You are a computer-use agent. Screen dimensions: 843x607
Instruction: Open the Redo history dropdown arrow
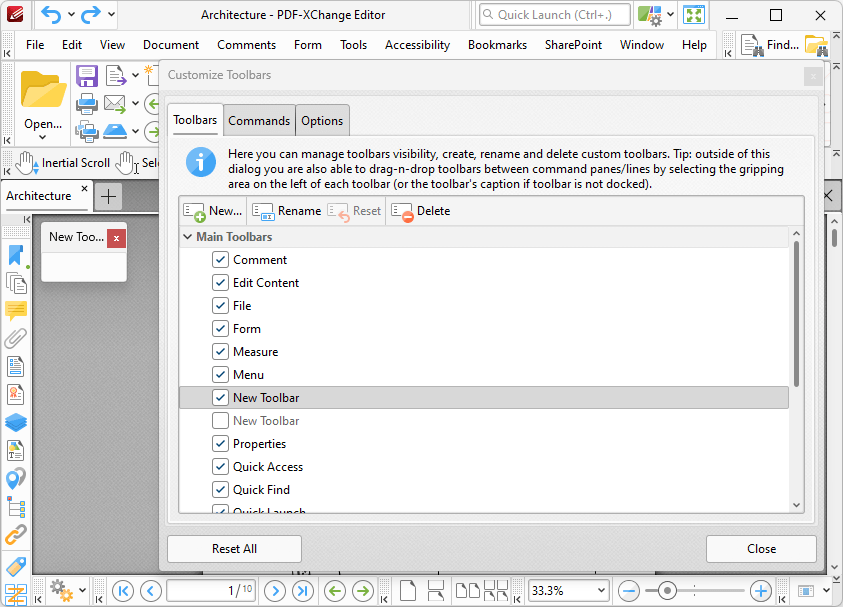(111, 15)
